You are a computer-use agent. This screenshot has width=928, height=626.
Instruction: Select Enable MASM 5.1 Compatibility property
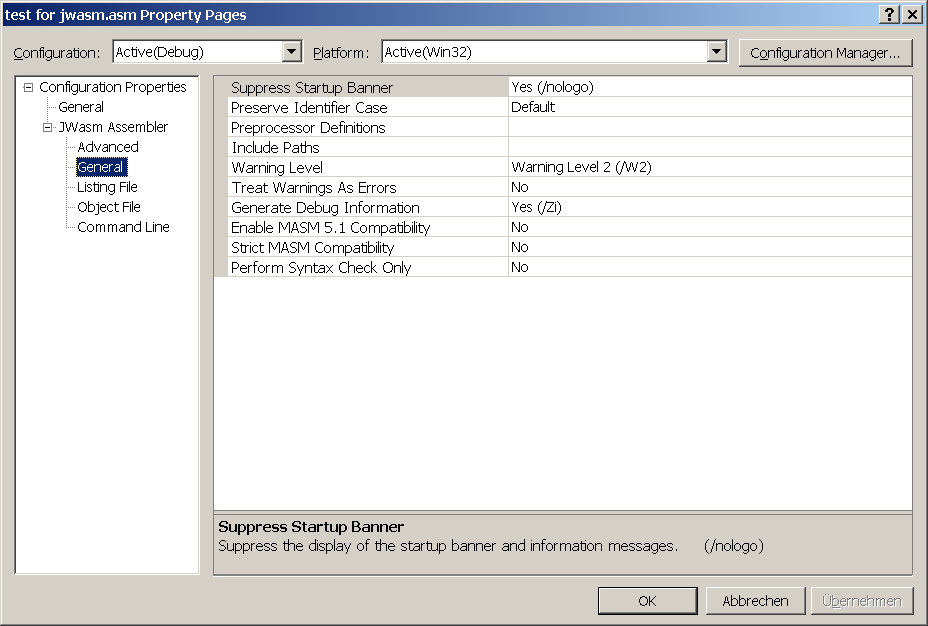tap(369, 228)
